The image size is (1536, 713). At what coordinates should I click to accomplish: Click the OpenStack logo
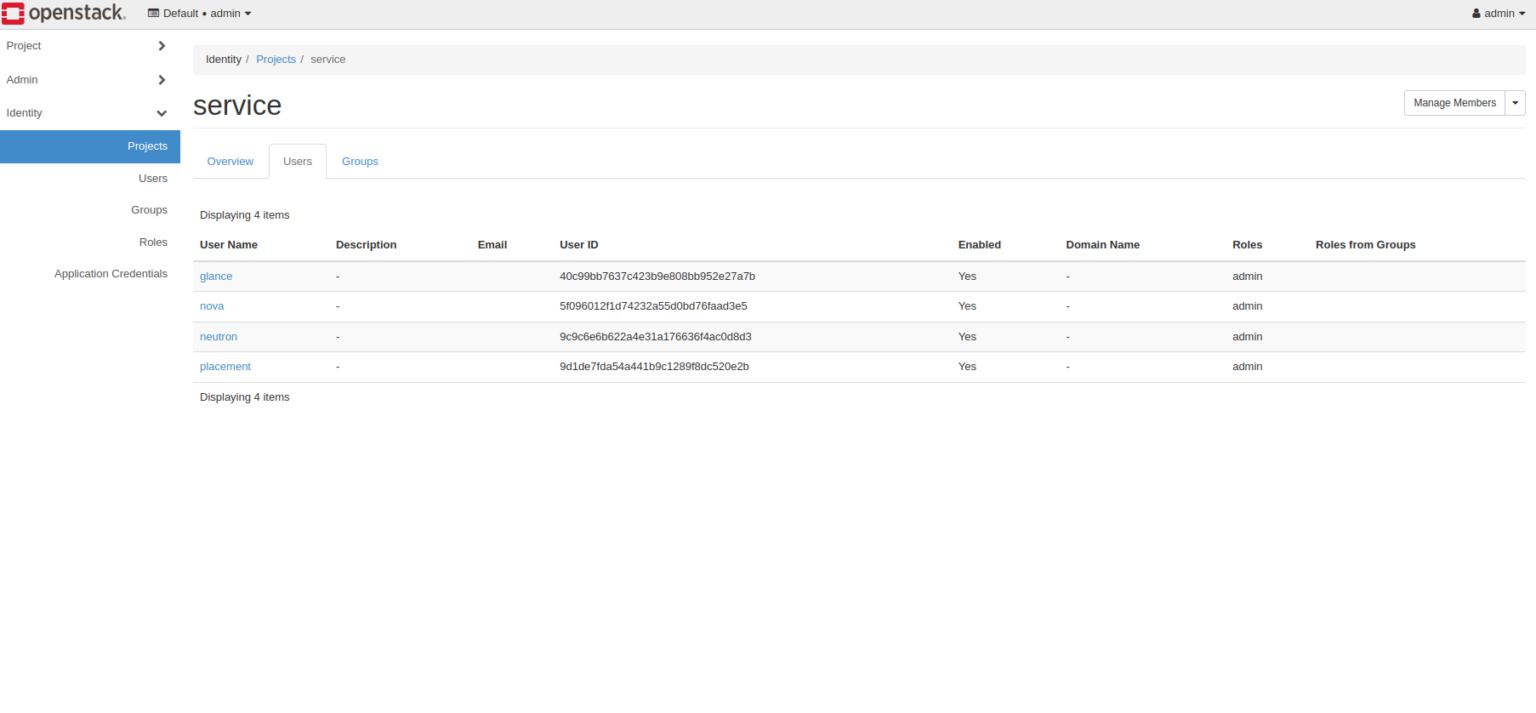64,13
